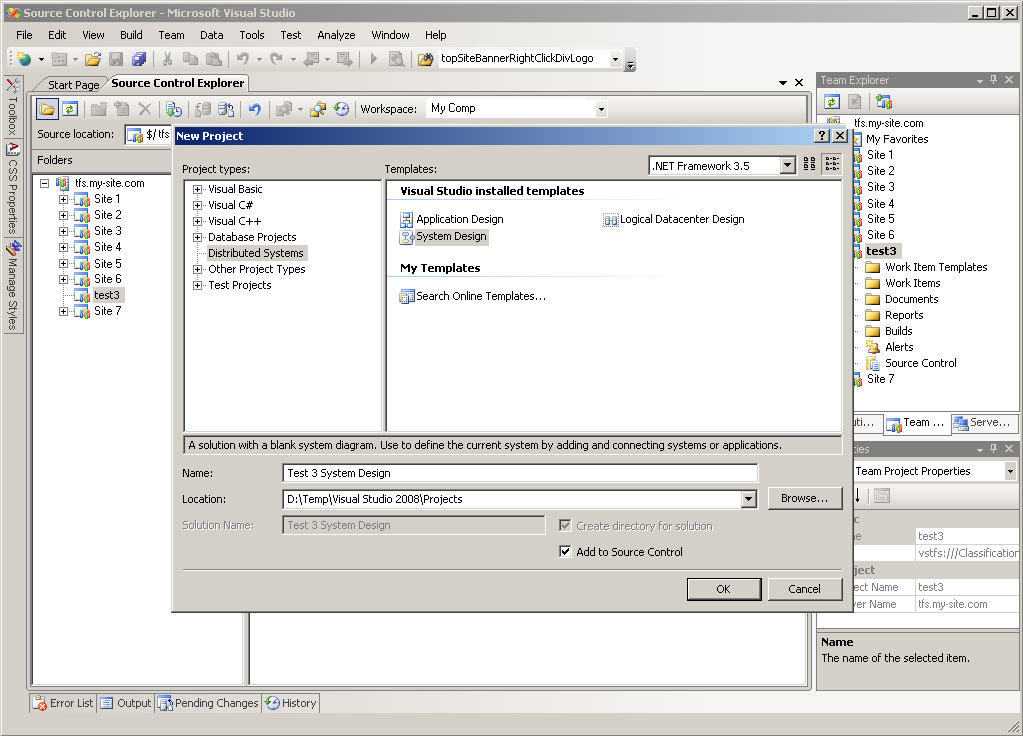The height and width of the screenshot is (736, 1023).
Task: Expand the Visual C# project type
Action: (x=197, y=206)
